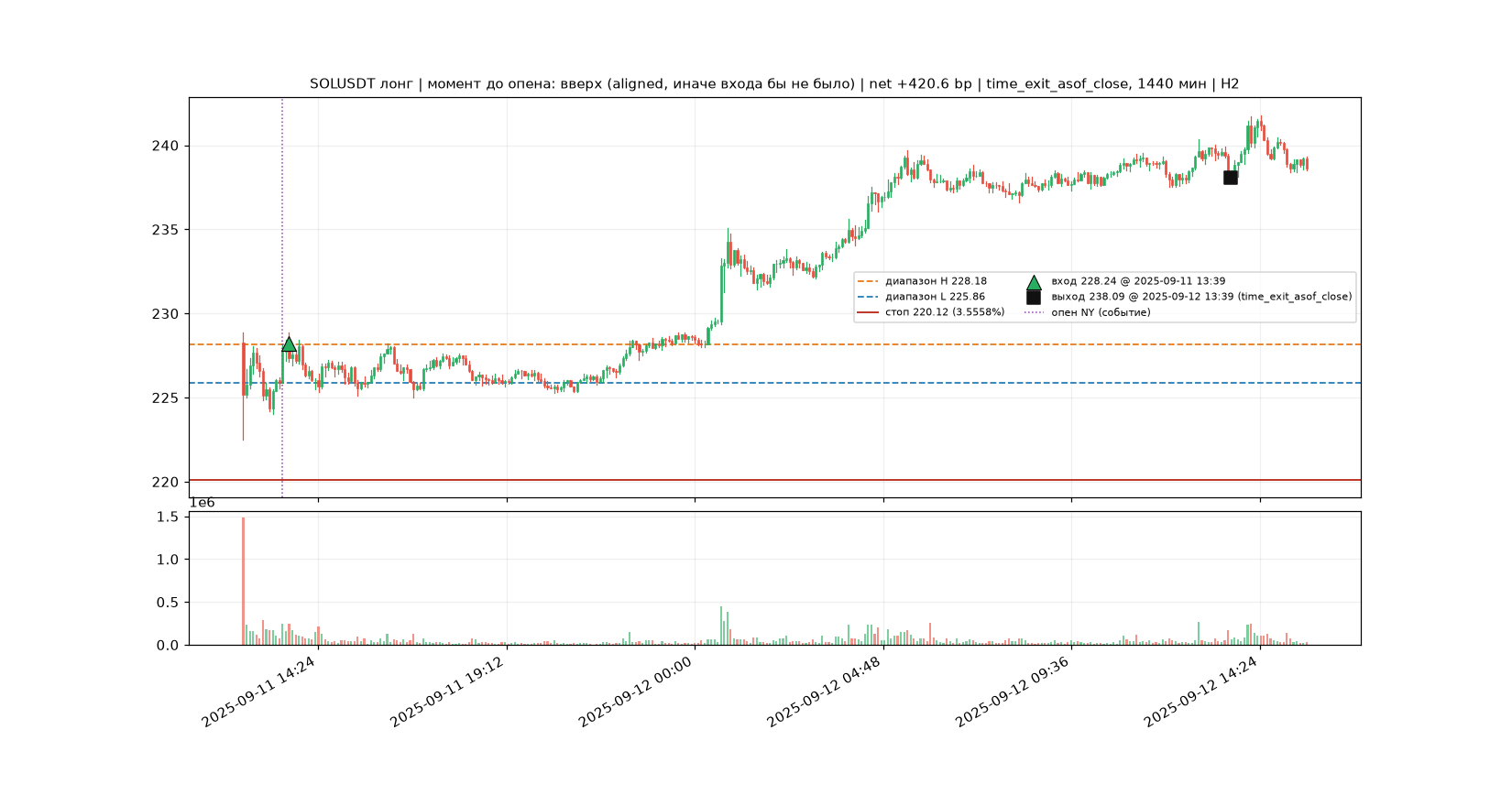Click the tallest red volume bar
Screen dimensions: 1512x806
243,582
